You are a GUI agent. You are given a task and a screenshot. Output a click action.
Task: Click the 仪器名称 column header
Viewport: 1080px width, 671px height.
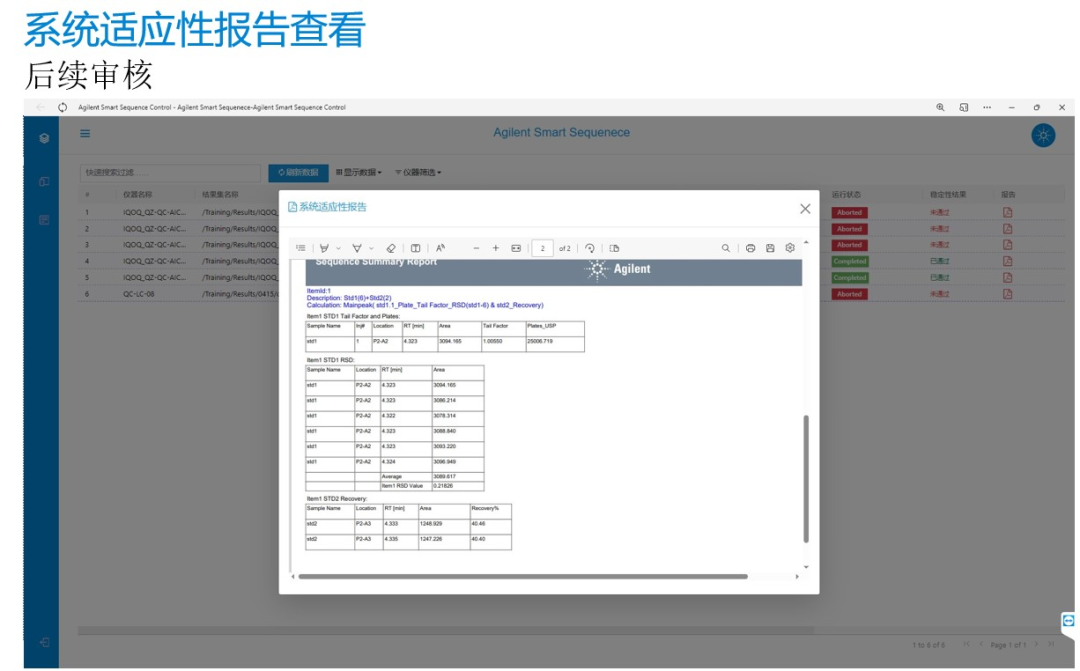coord(138,195)
